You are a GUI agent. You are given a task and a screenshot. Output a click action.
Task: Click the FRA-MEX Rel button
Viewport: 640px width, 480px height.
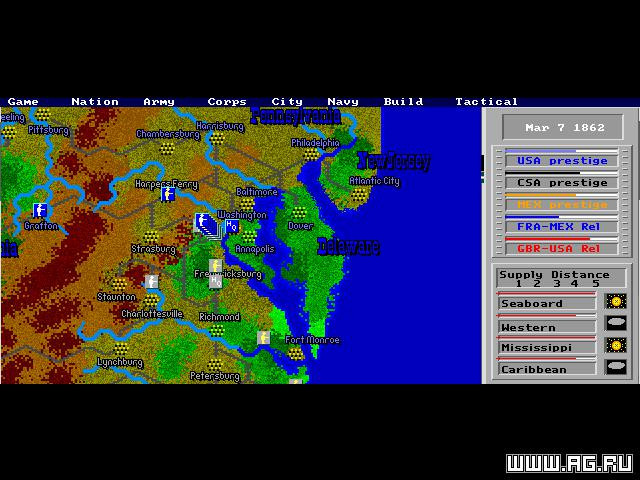(562, 227)
